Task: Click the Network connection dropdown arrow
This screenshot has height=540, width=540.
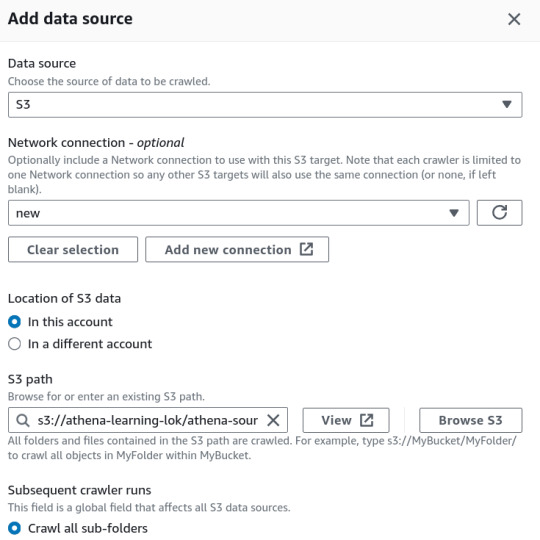Action: coord(454,213)
